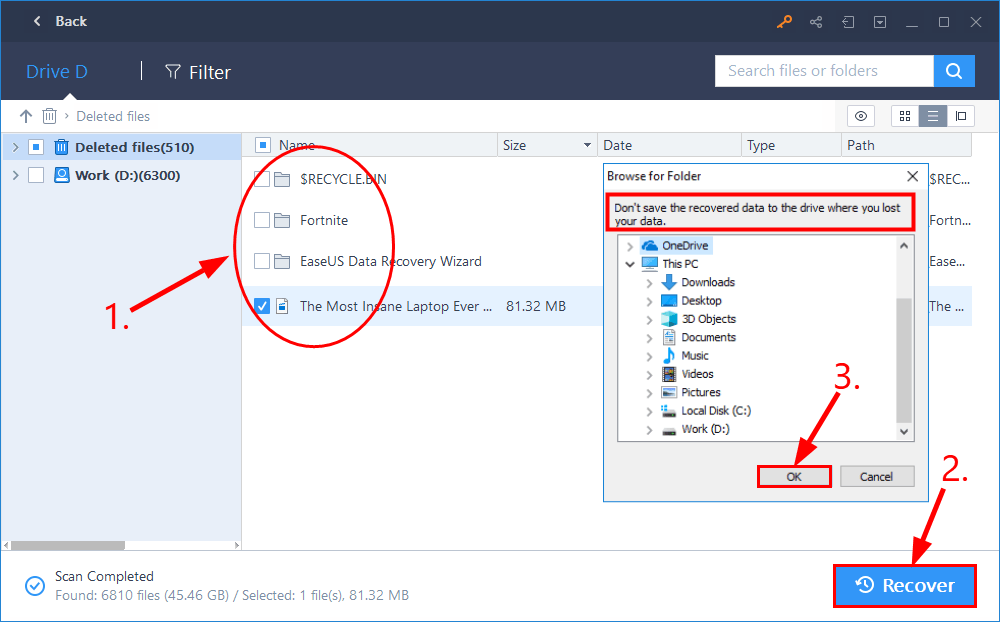This screenshot has width=1000, height=622.
Task: Select OneDrive in Browse for Folder
Action: [684, 246]
